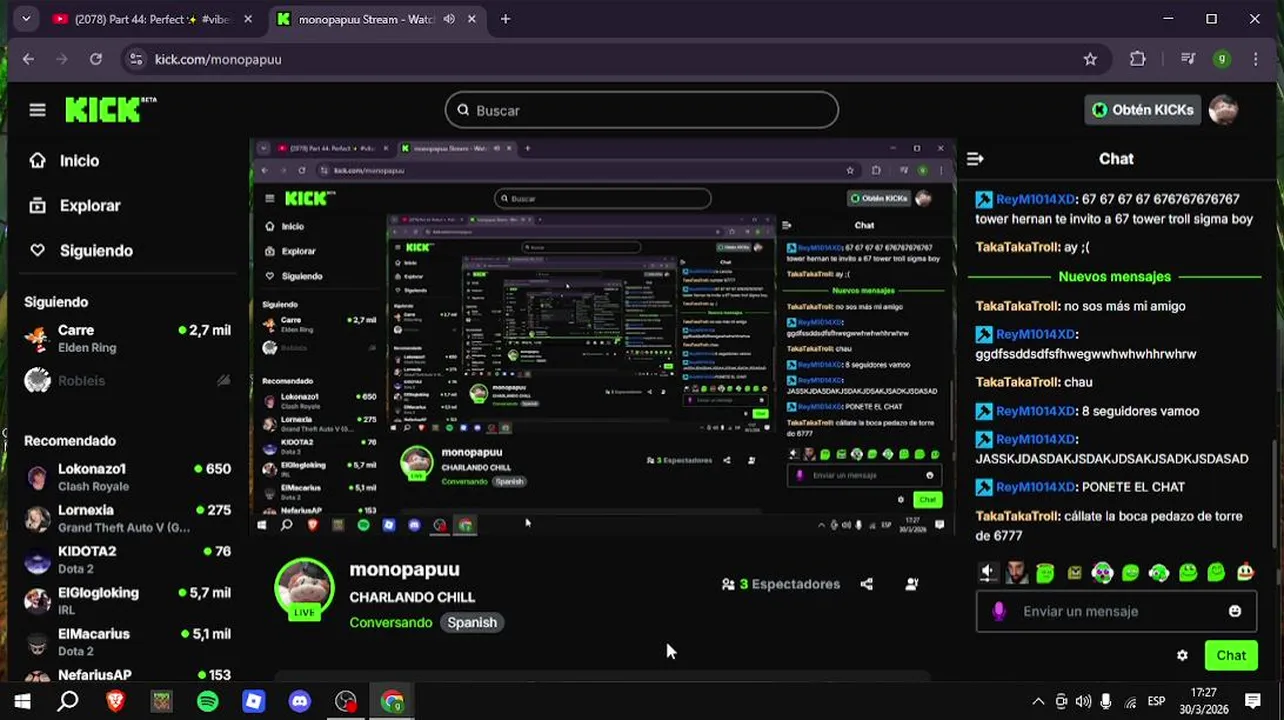
Task: Collapse the chat panel with arrow icon
Action: (x=975, y=159)
